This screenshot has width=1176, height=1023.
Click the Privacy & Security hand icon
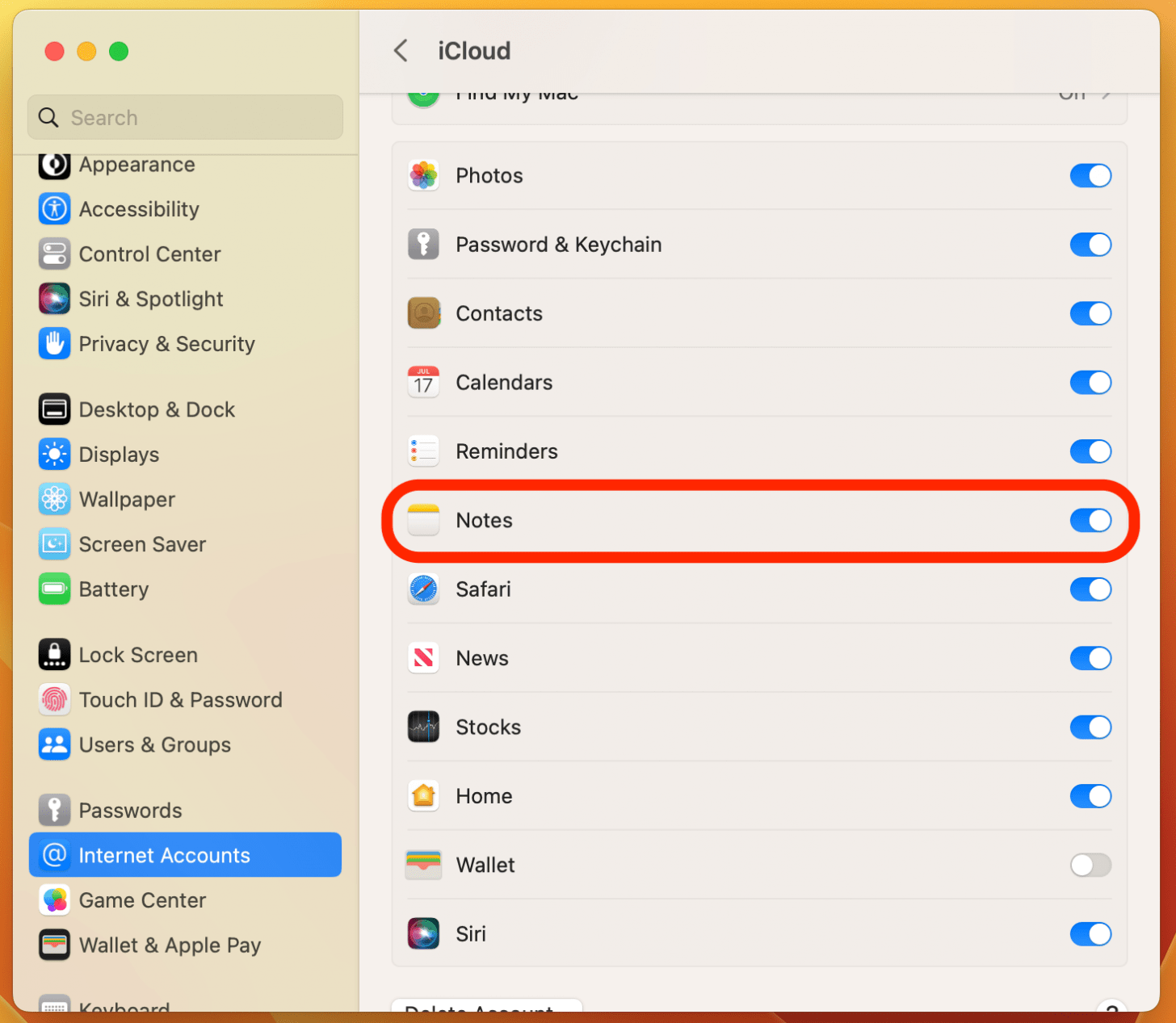tap(54, 344)
